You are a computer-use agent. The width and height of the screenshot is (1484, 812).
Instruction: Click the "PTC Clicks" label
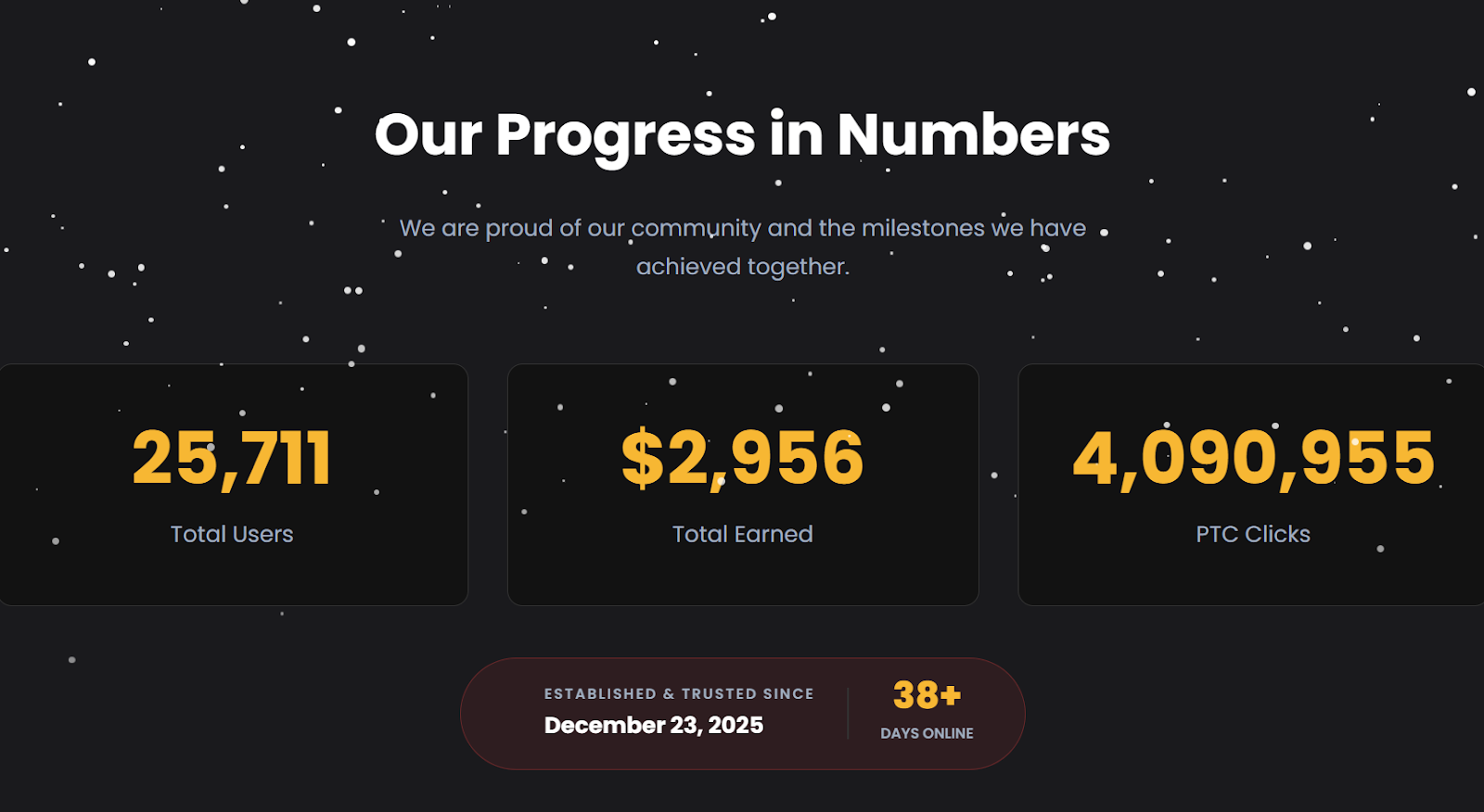point(1253,534)
